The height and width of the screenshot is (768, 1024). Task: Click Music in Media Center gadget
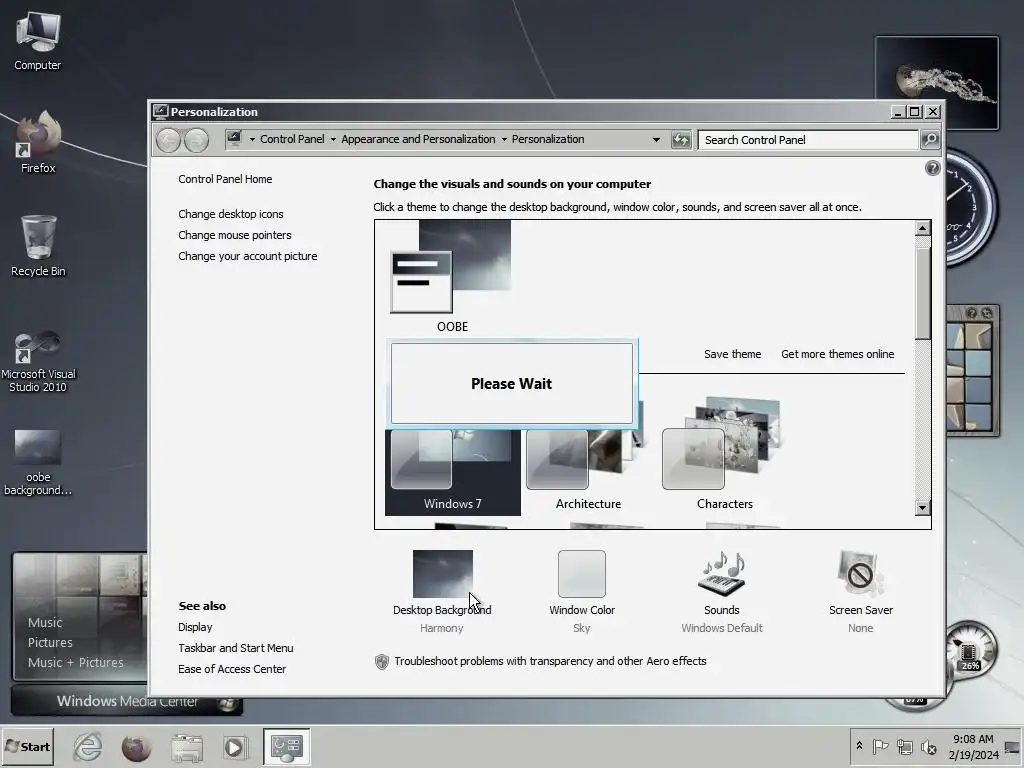pos(45,622)
